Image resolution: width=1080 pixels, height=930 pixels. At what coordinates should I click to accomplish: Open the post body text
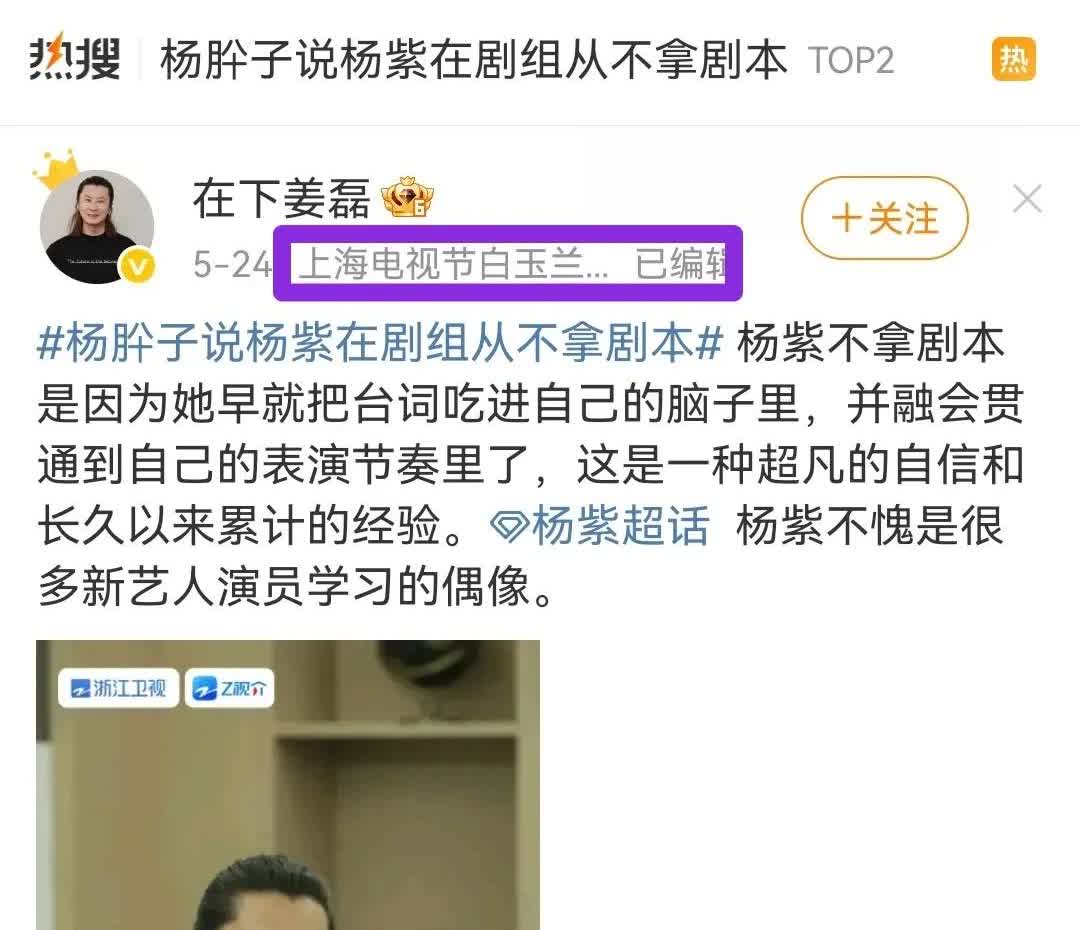pos(530,464)
